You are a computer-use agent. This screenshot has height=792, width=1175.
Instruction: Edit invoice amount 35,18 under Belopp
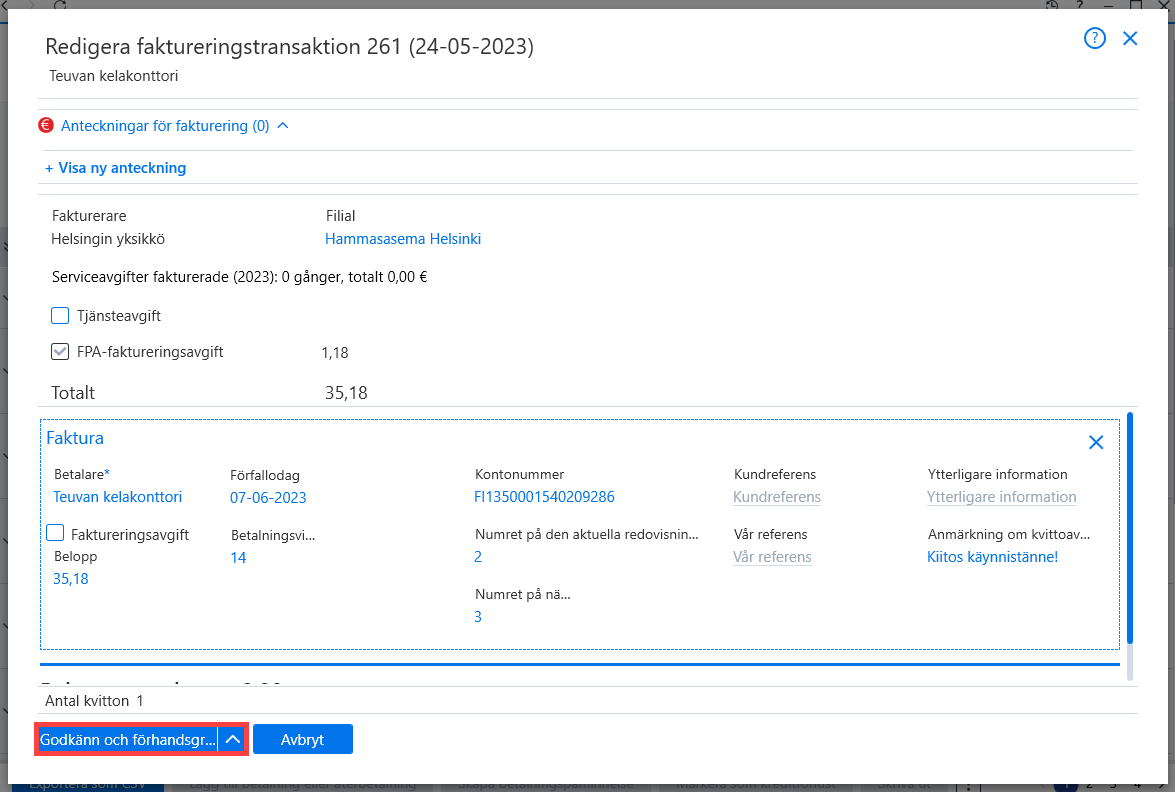click(70, 578)
